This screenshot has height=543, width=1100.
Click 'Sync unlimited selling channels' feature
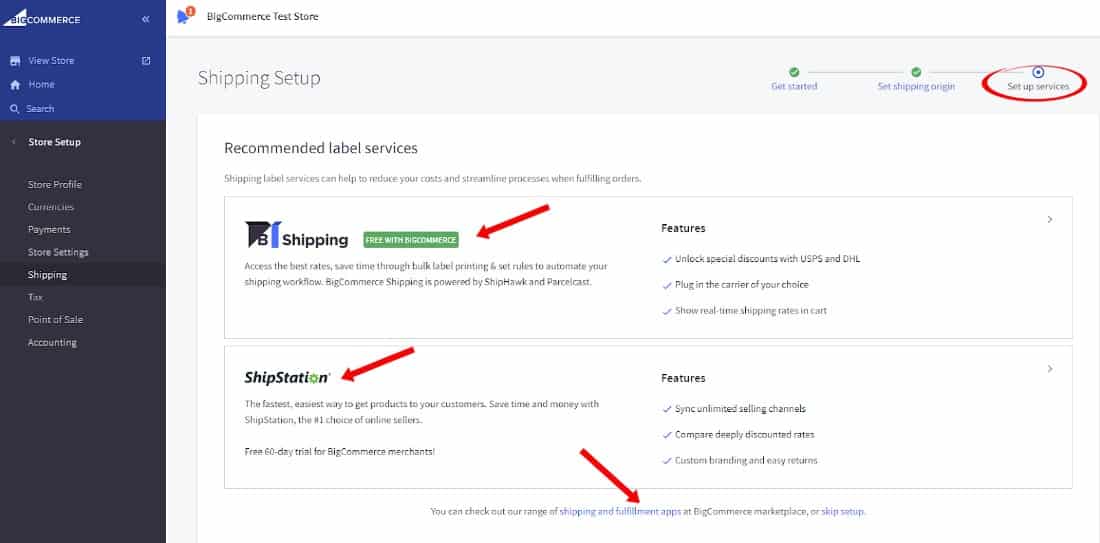pos(740,409)
